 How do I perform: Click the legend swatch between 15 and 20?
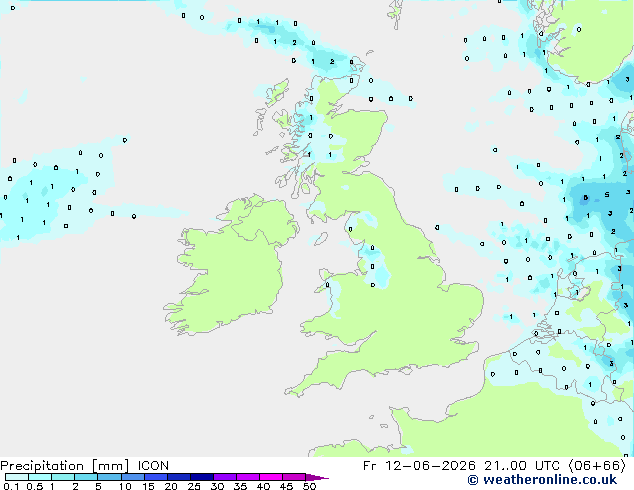pos(156,477)
